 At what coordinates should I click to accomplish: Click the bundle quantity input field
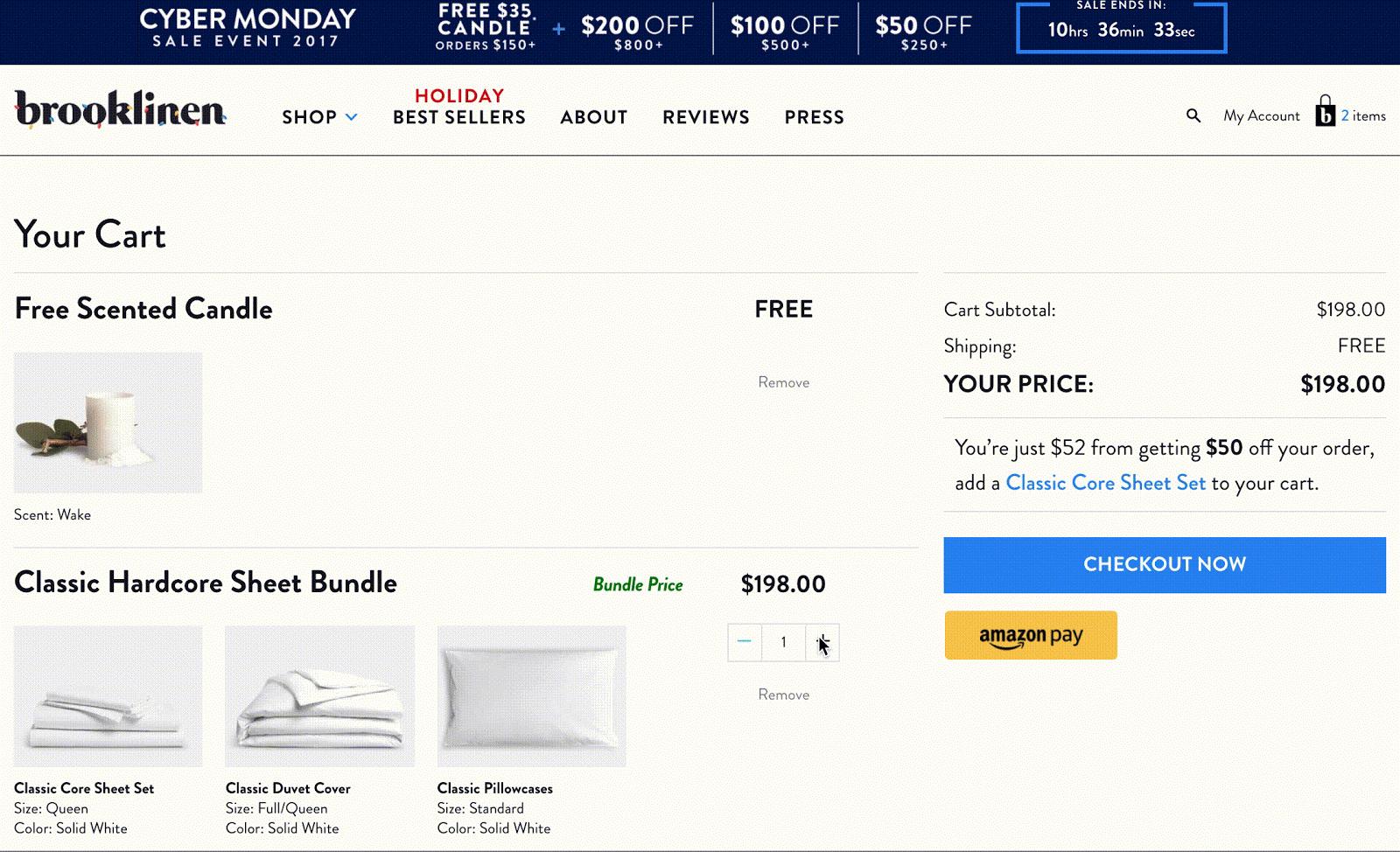tap(783, 642)
